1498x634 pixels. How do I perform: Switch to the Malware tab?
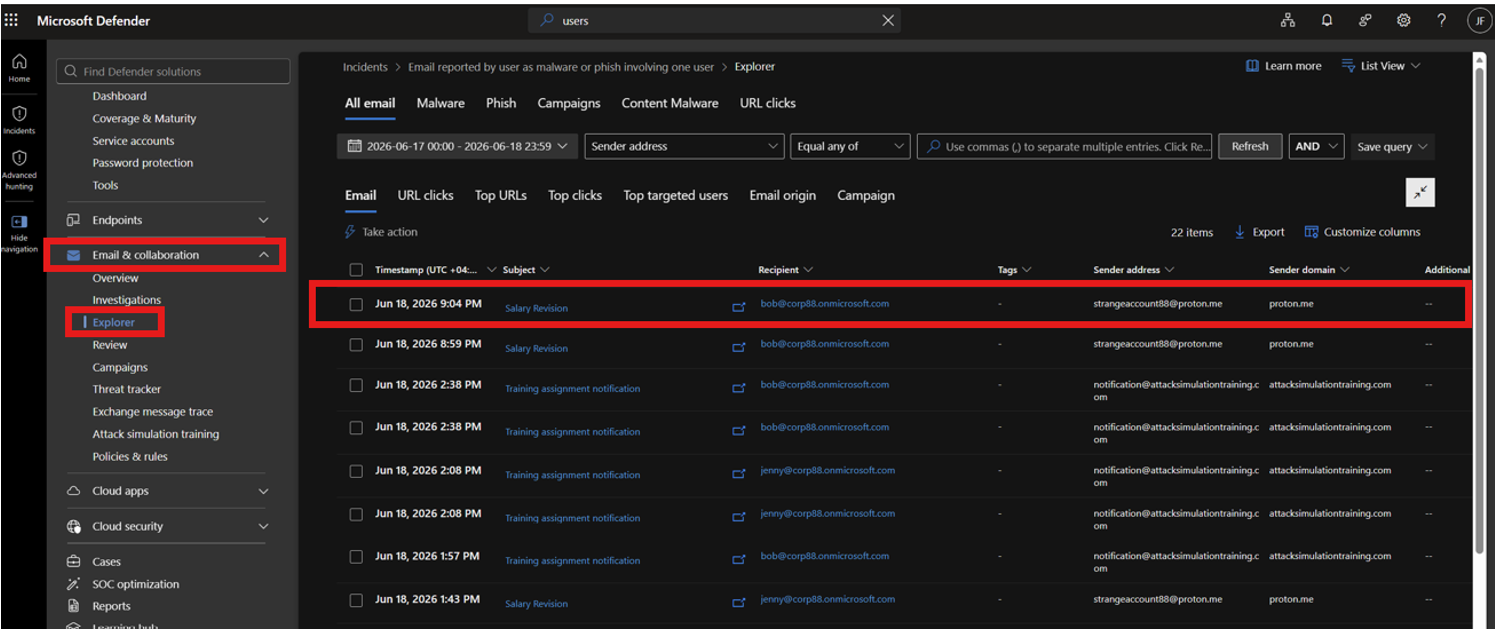(440, 103)
